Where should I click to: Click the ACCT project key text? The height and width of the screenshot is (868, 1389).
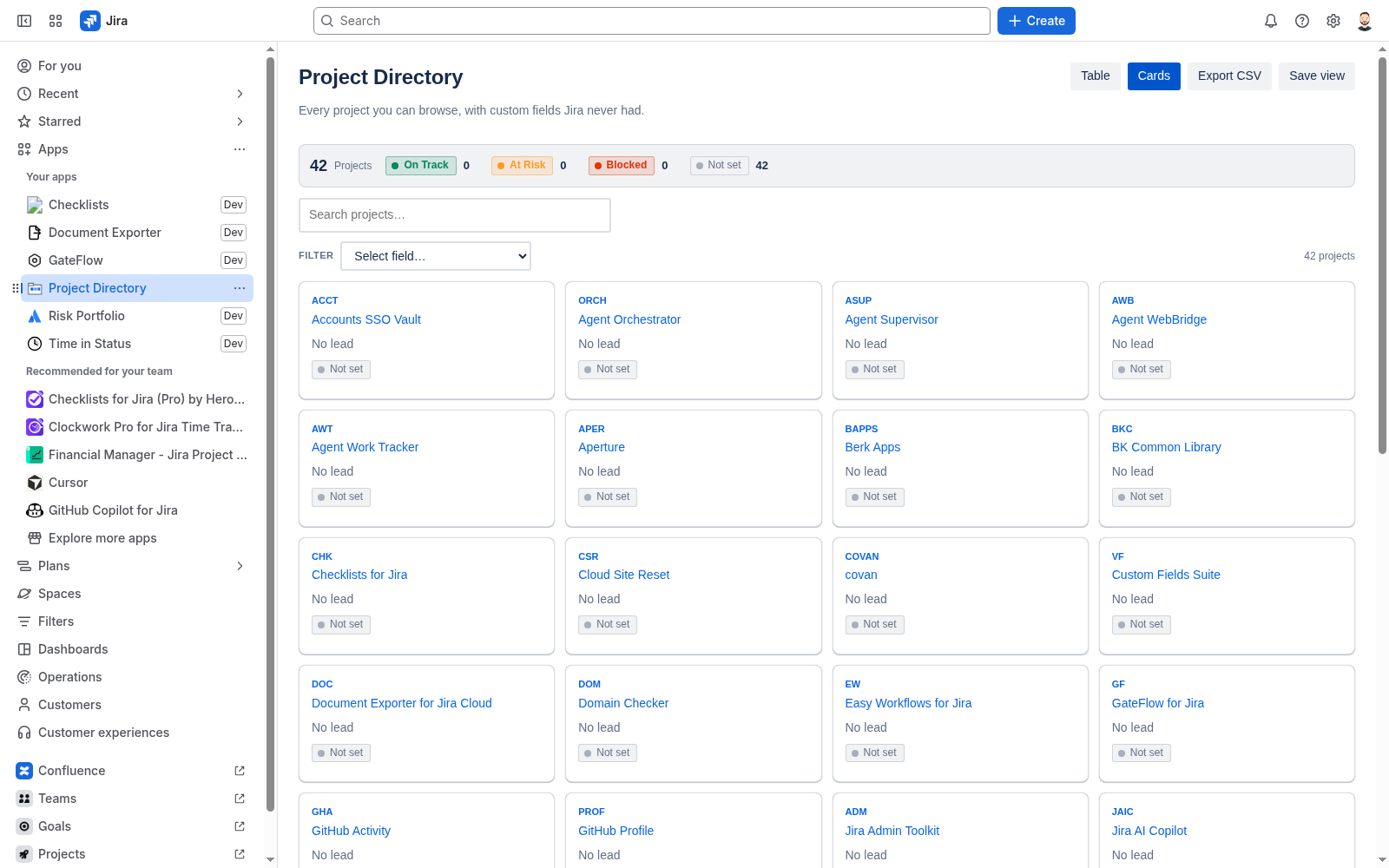[325, 300]
